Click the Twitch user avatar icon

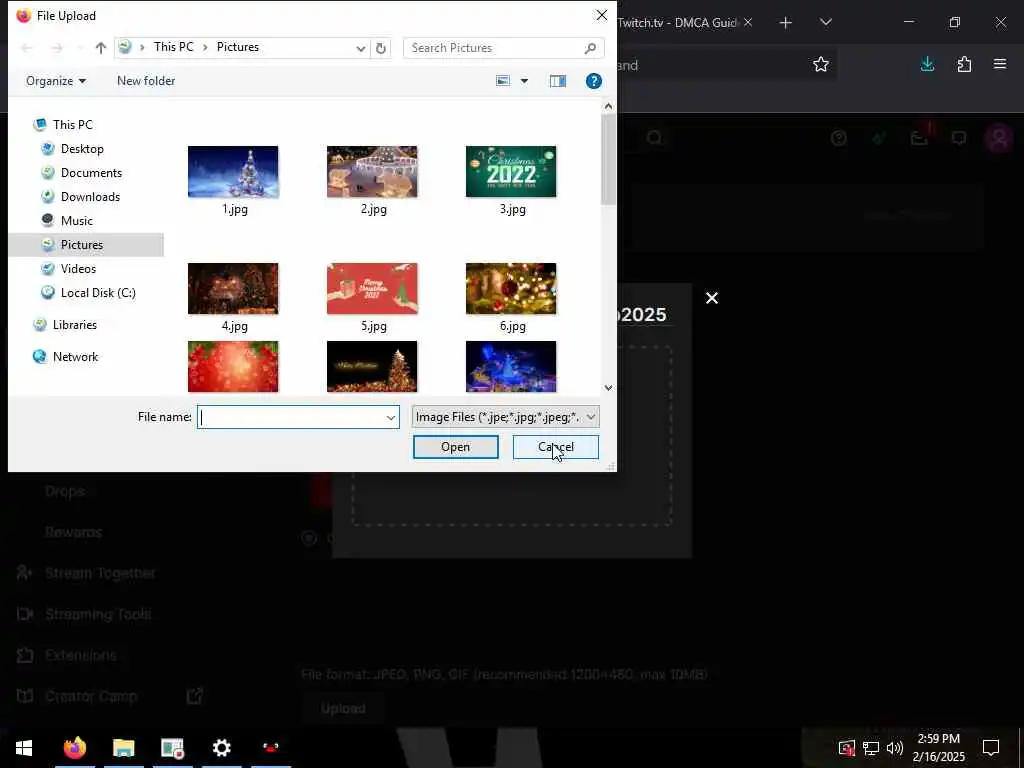click(999, 138)
